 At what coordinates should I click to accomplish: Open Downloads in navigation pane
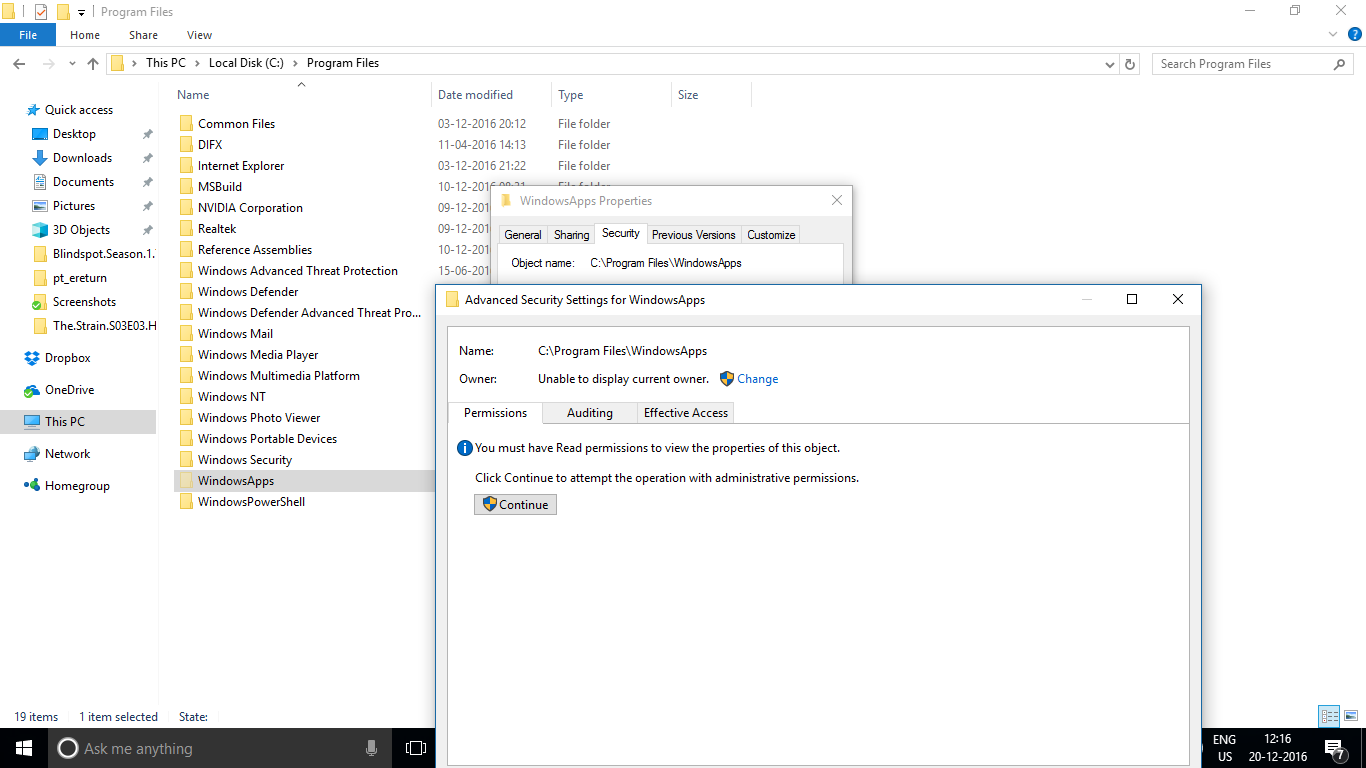pyautogui.click(x=82, y=158)
